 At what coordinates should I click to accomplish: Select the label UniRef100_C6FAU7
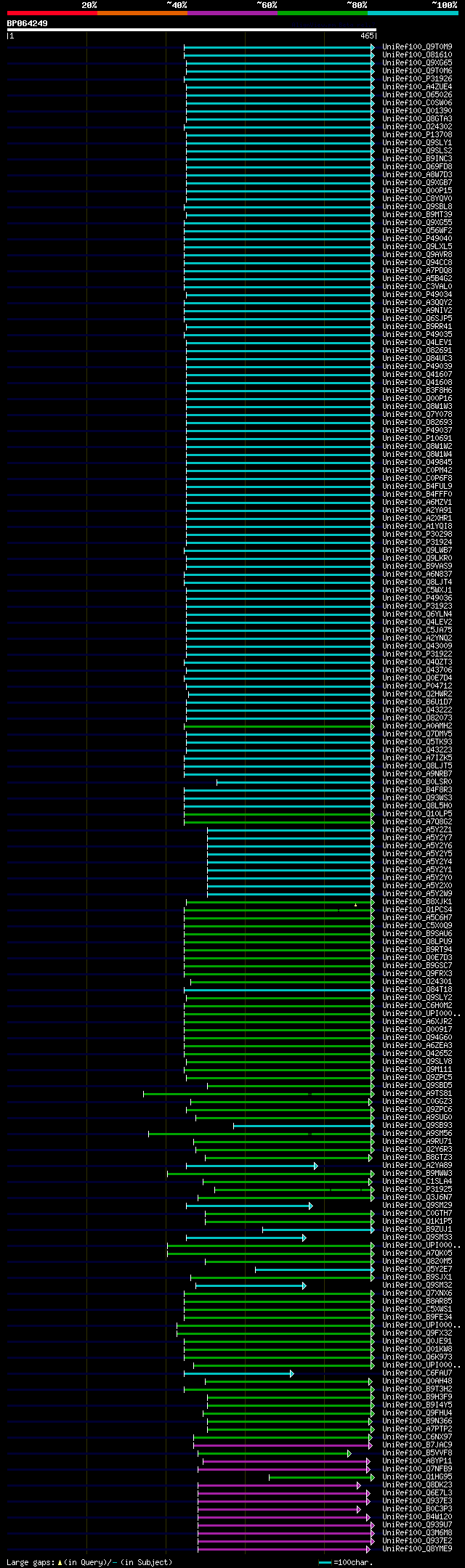[417, 1373]
